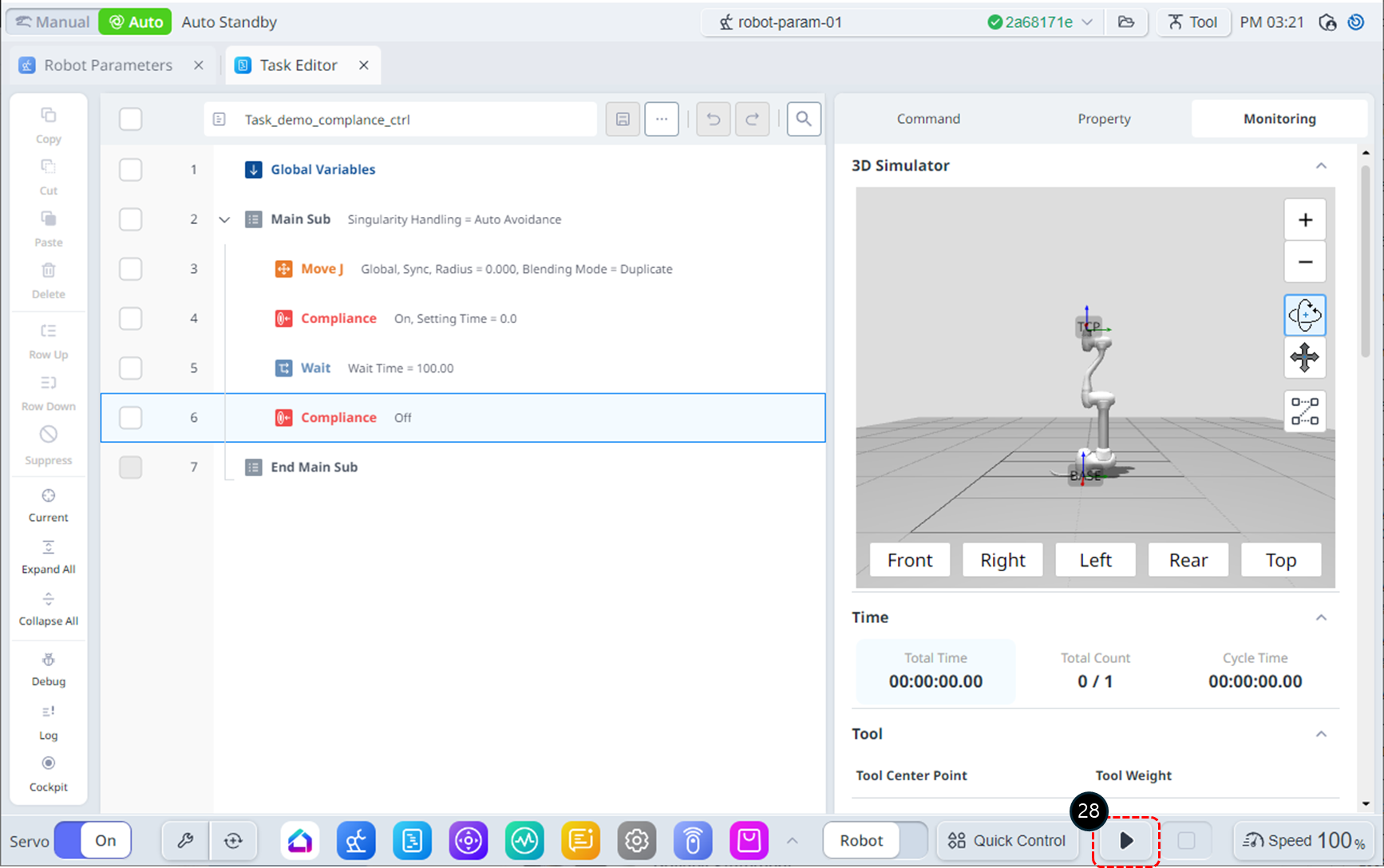The image size is (1384, 868).
Task: Click the Play button in bottom bar
Action: [x=1125, y=840]
